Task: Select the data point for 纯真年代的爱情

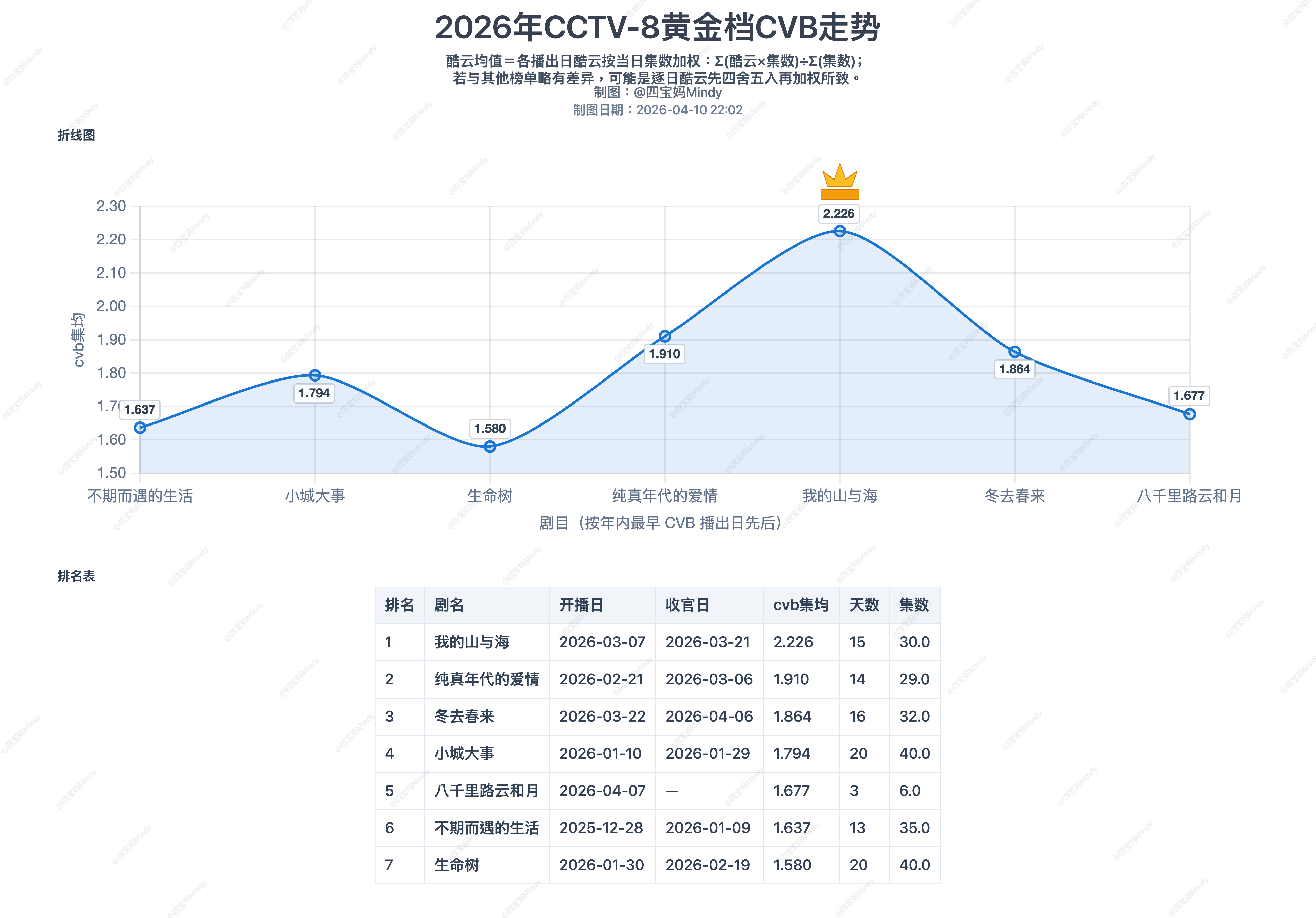Action: pos(664,336)
